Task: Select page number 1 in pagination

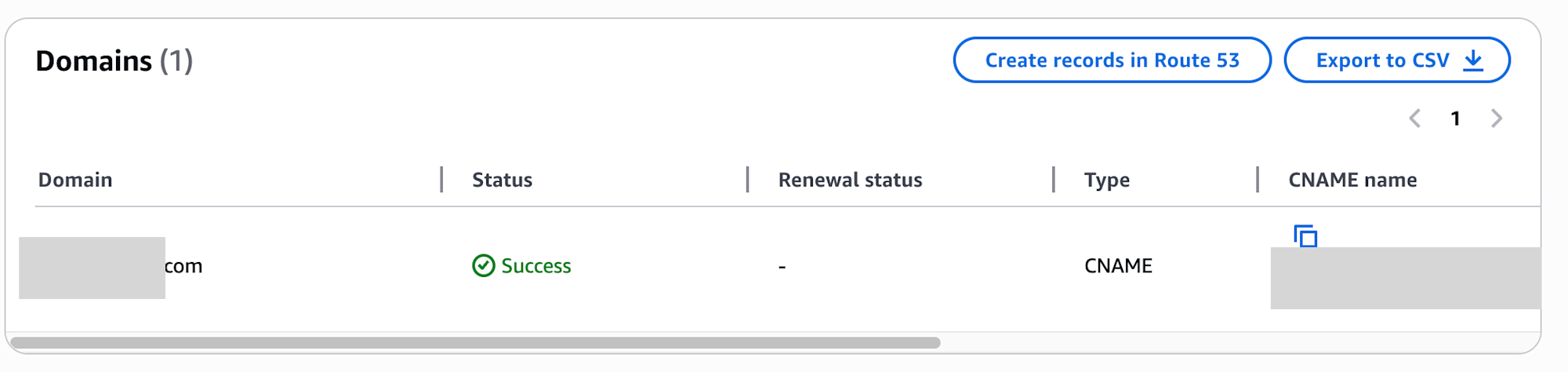Action: click(1455, 119)
